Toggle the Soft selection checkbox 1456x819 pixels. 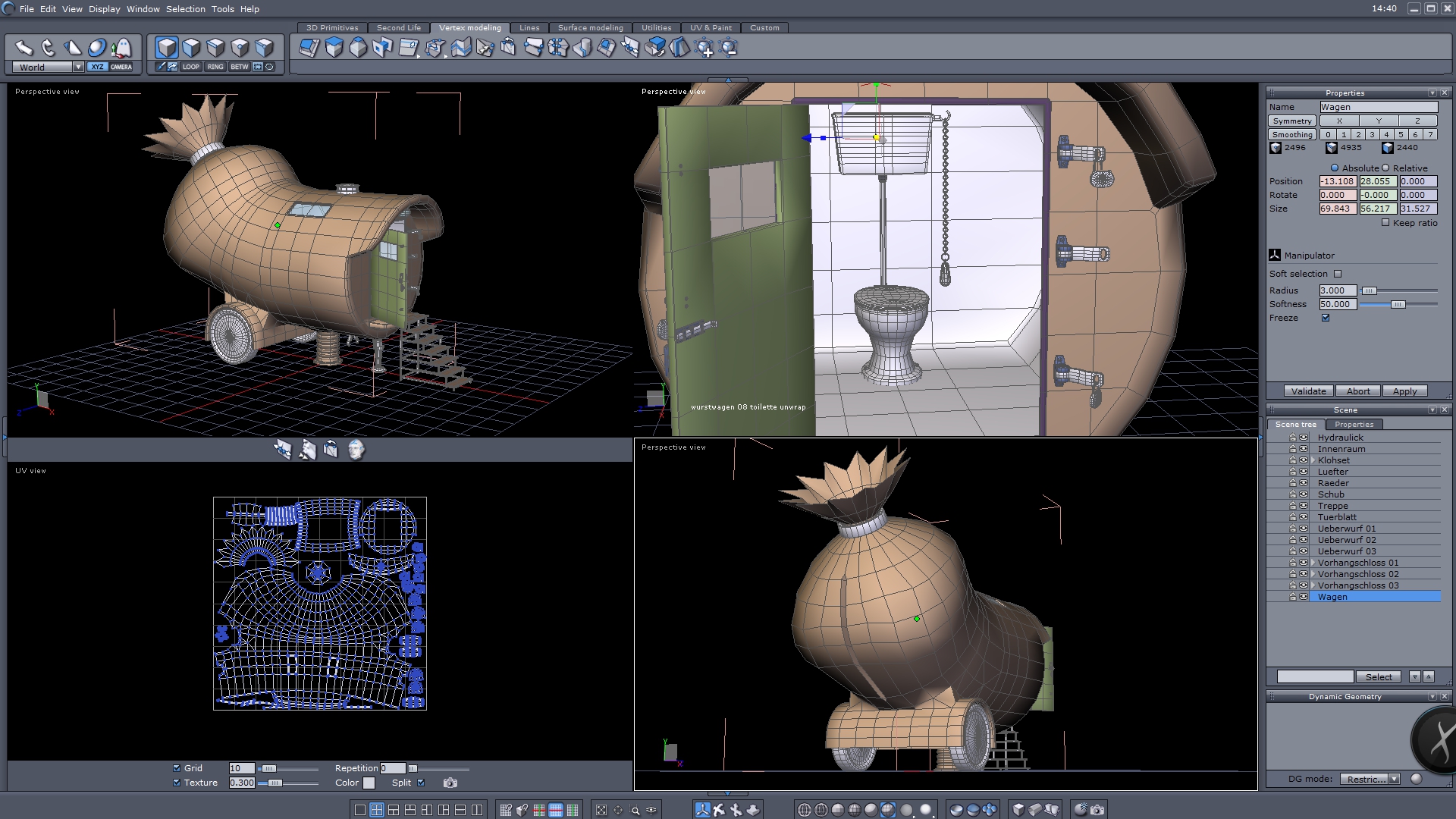coord(1338,274)
